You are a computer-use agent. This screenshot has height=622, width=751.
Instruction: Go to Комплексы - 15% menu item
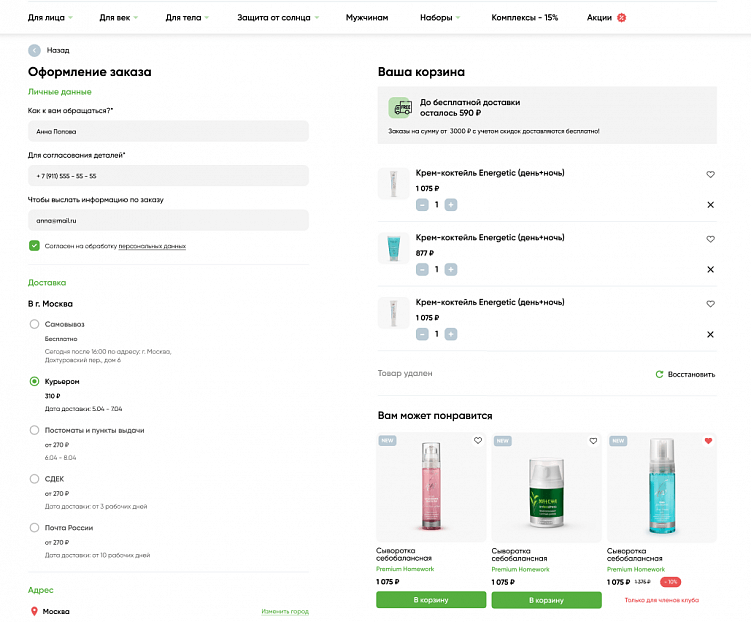point(524,18)
